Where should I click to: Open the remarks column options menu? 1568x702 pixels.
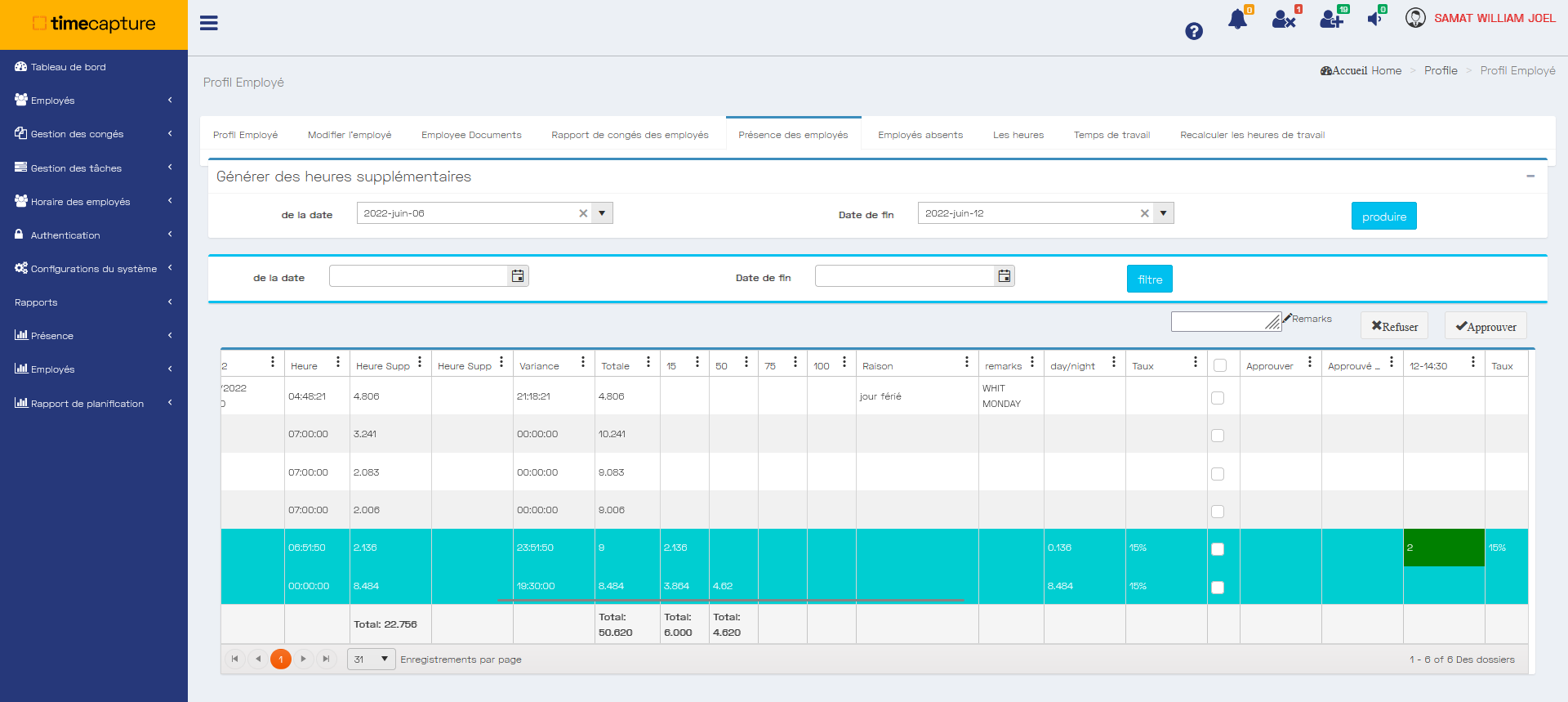click(1032, 362)
